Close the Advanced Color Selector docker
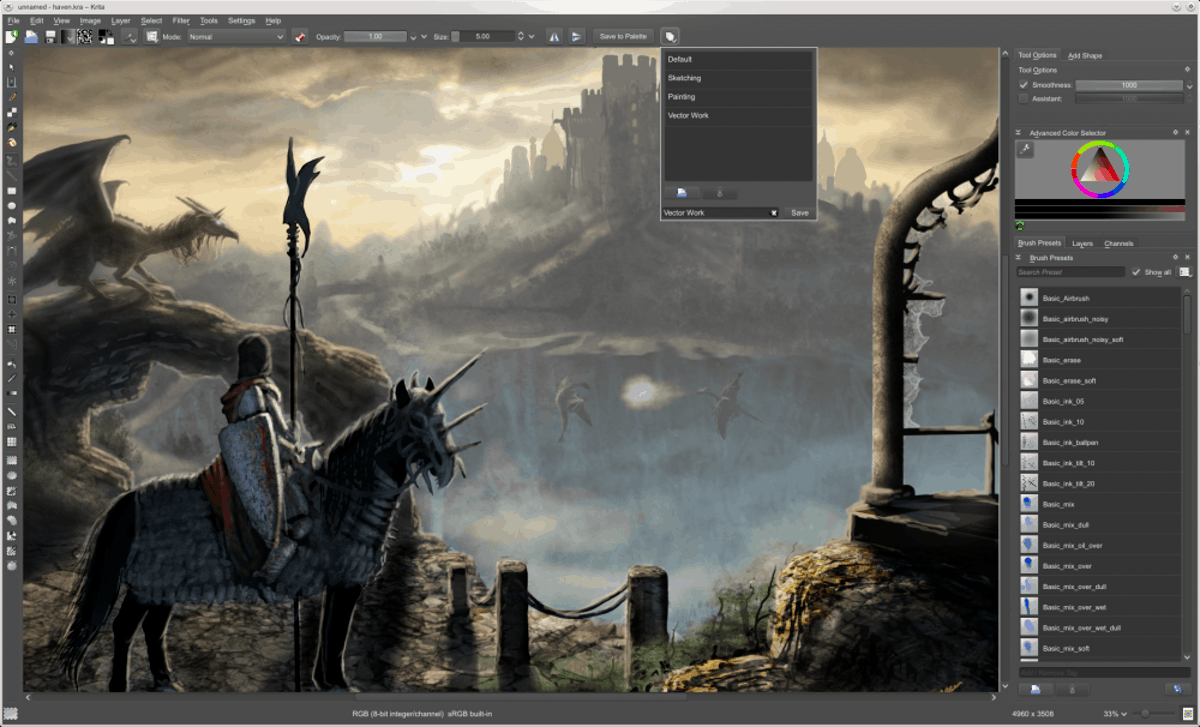 pos(1188,132)
